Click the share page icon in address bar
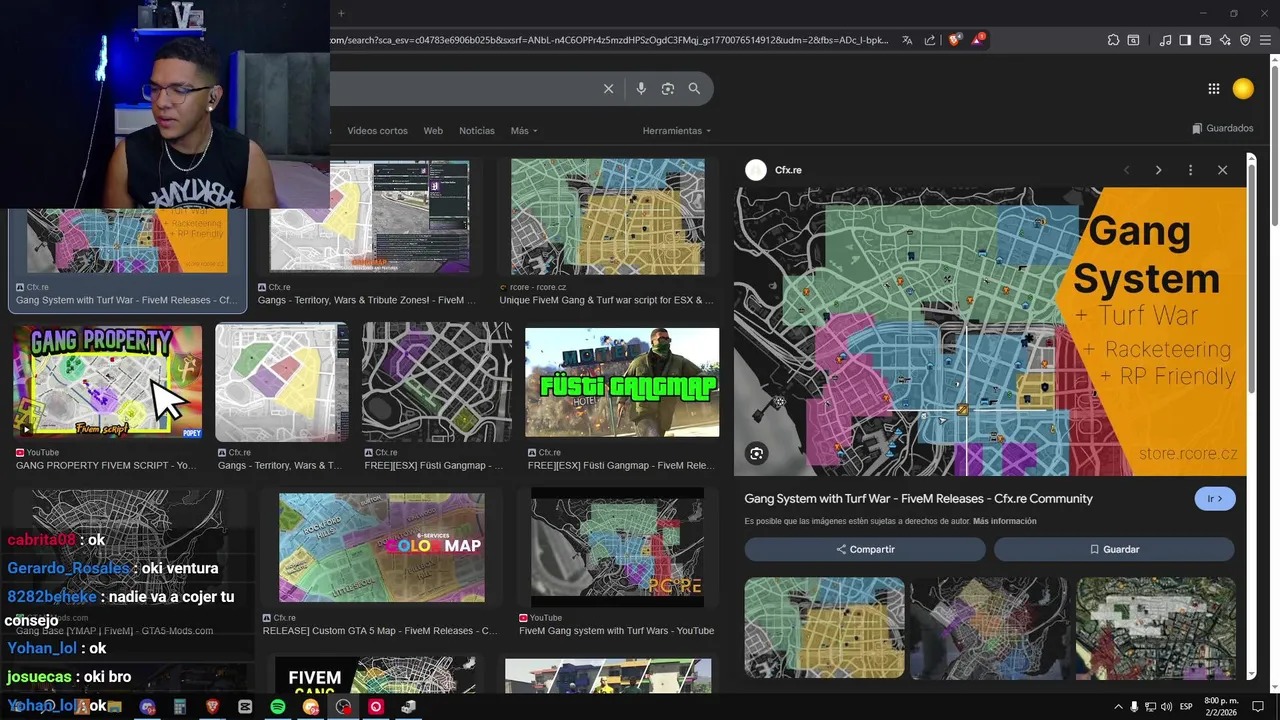Viewport: 1280px width, 720px height. (930, 40)
